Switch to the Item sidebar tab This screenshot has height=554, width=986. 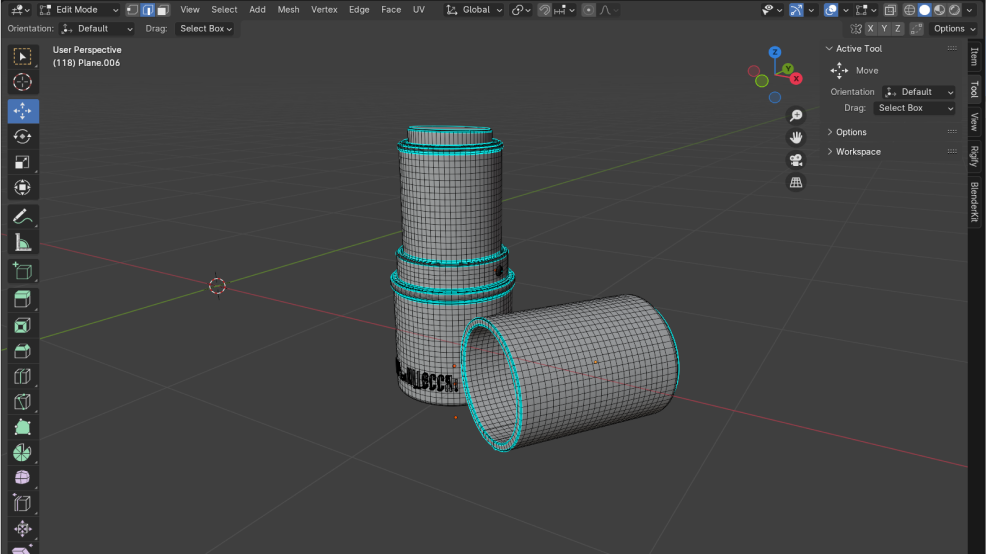click(x=975, y=56)
